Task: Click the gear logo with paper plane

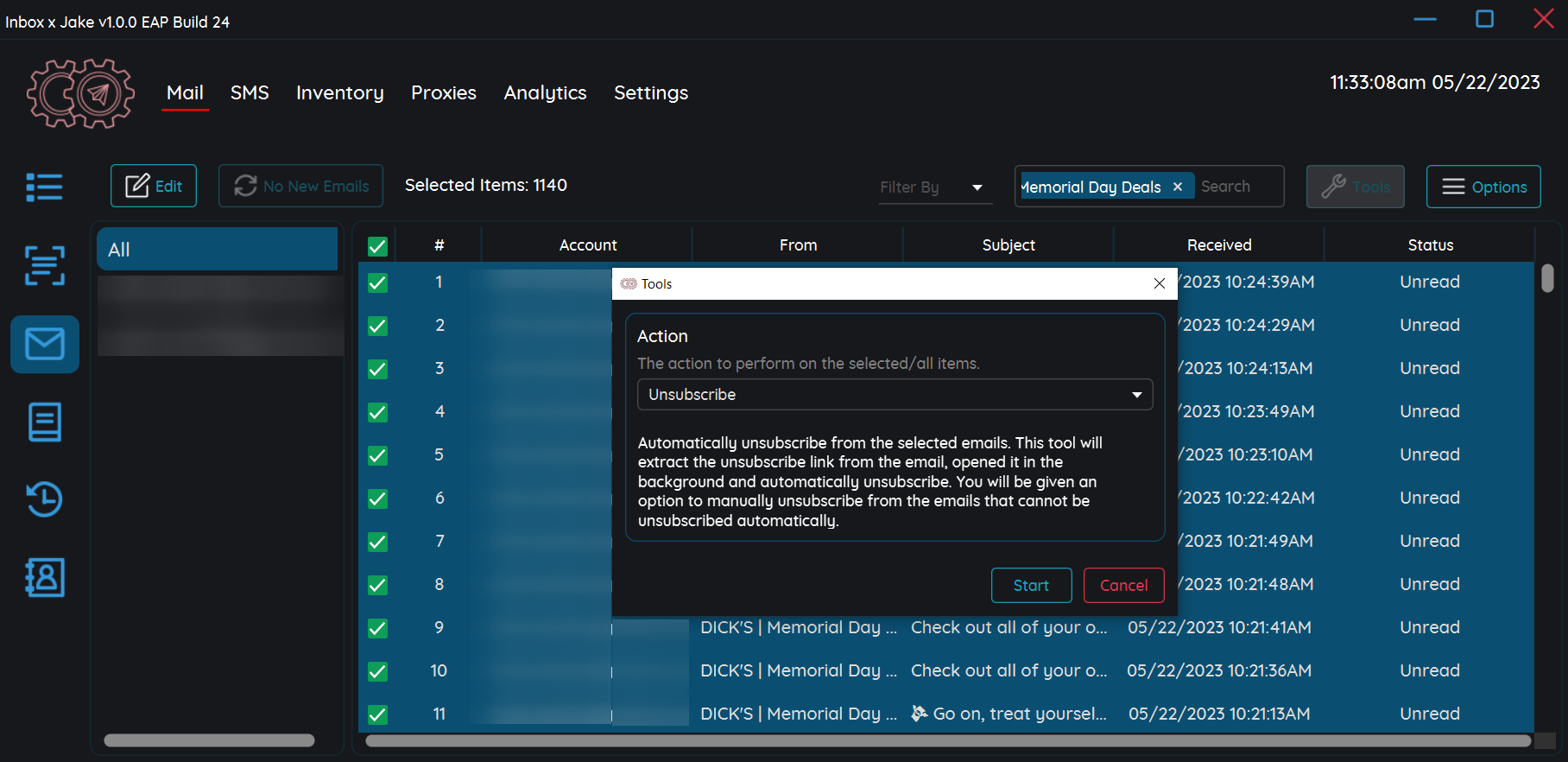Action: [x=80, y=93]
